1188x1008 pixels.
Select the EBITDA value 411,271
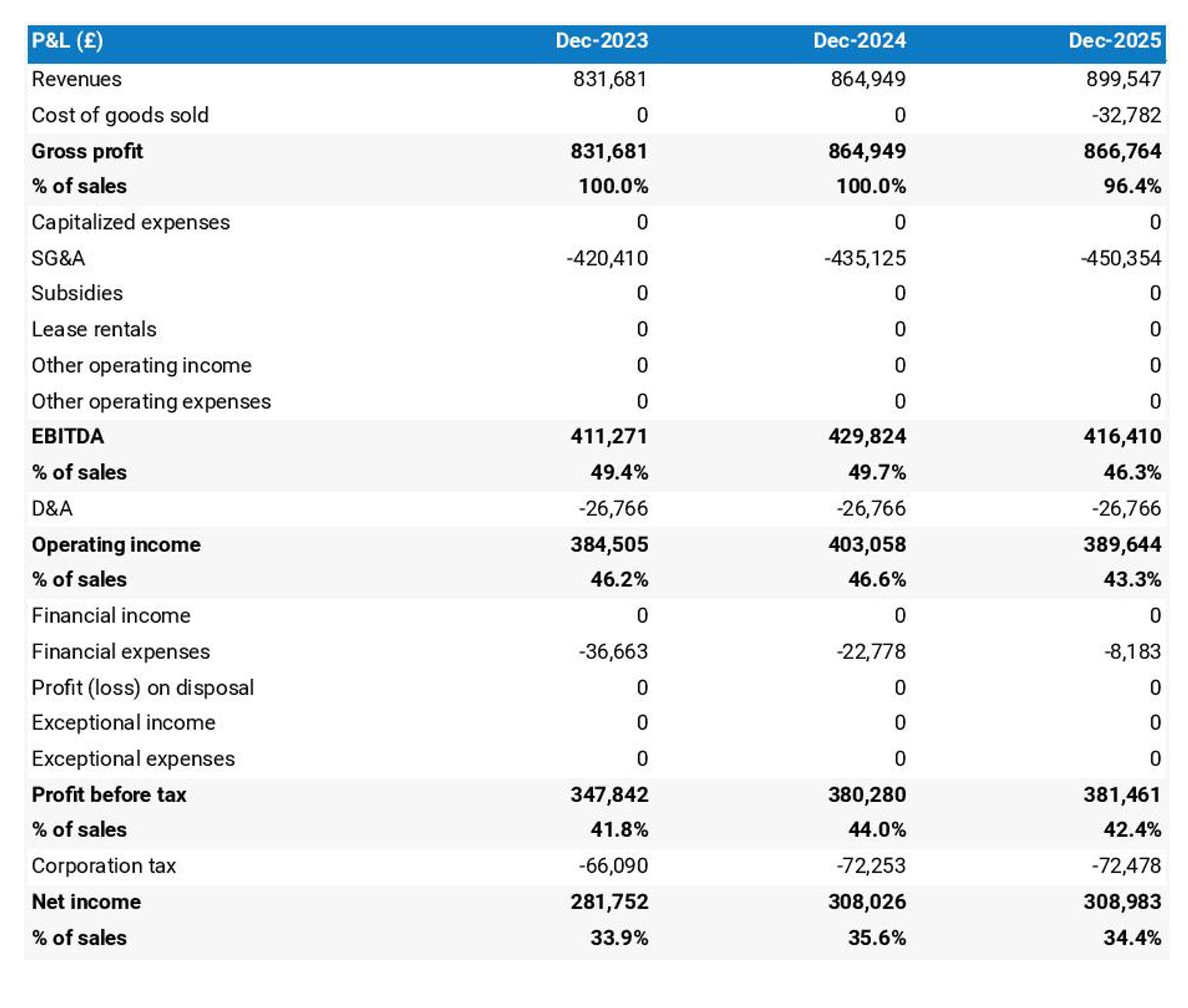click(609, 437)
